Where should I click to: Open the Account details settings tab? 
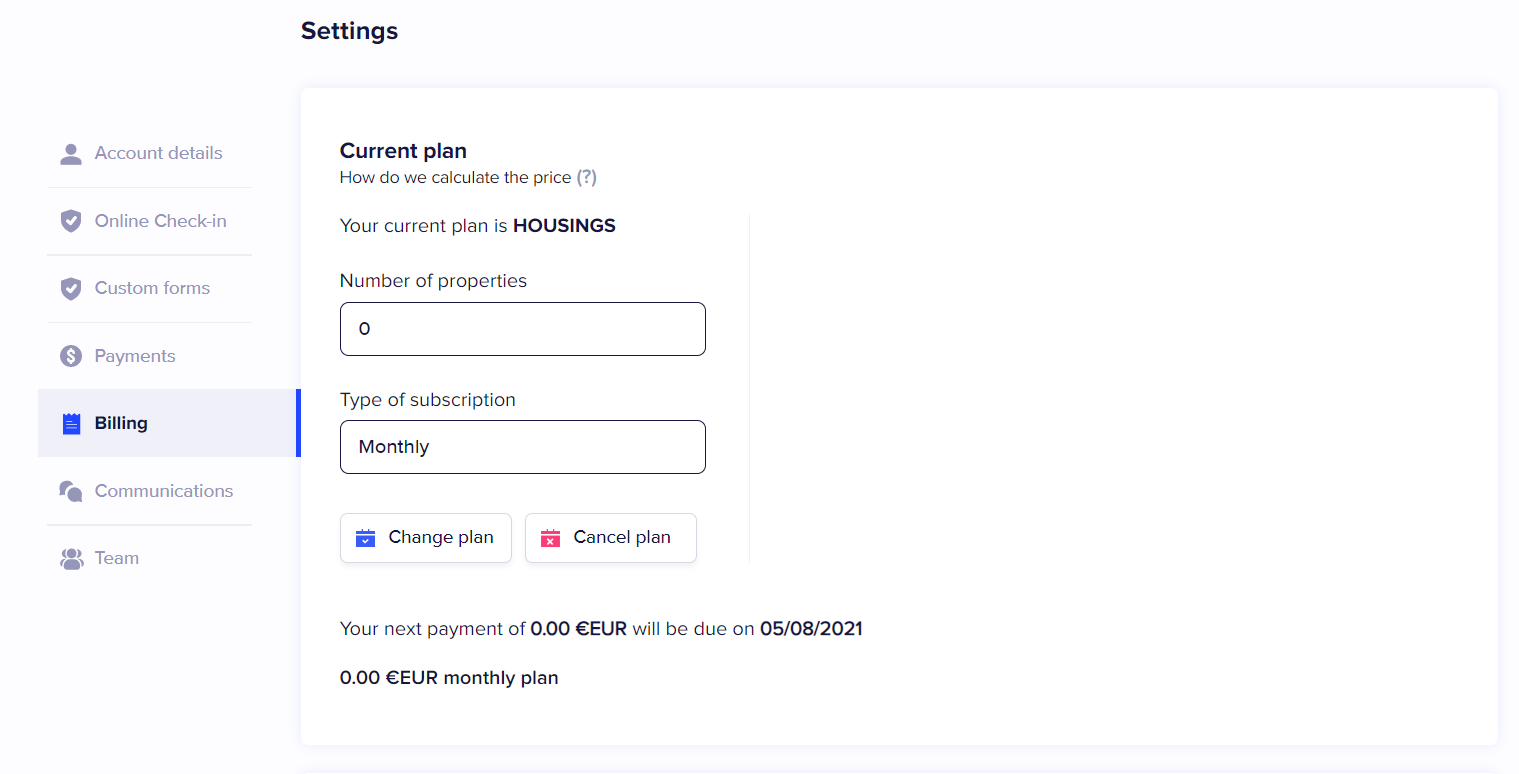pos(158,153)
